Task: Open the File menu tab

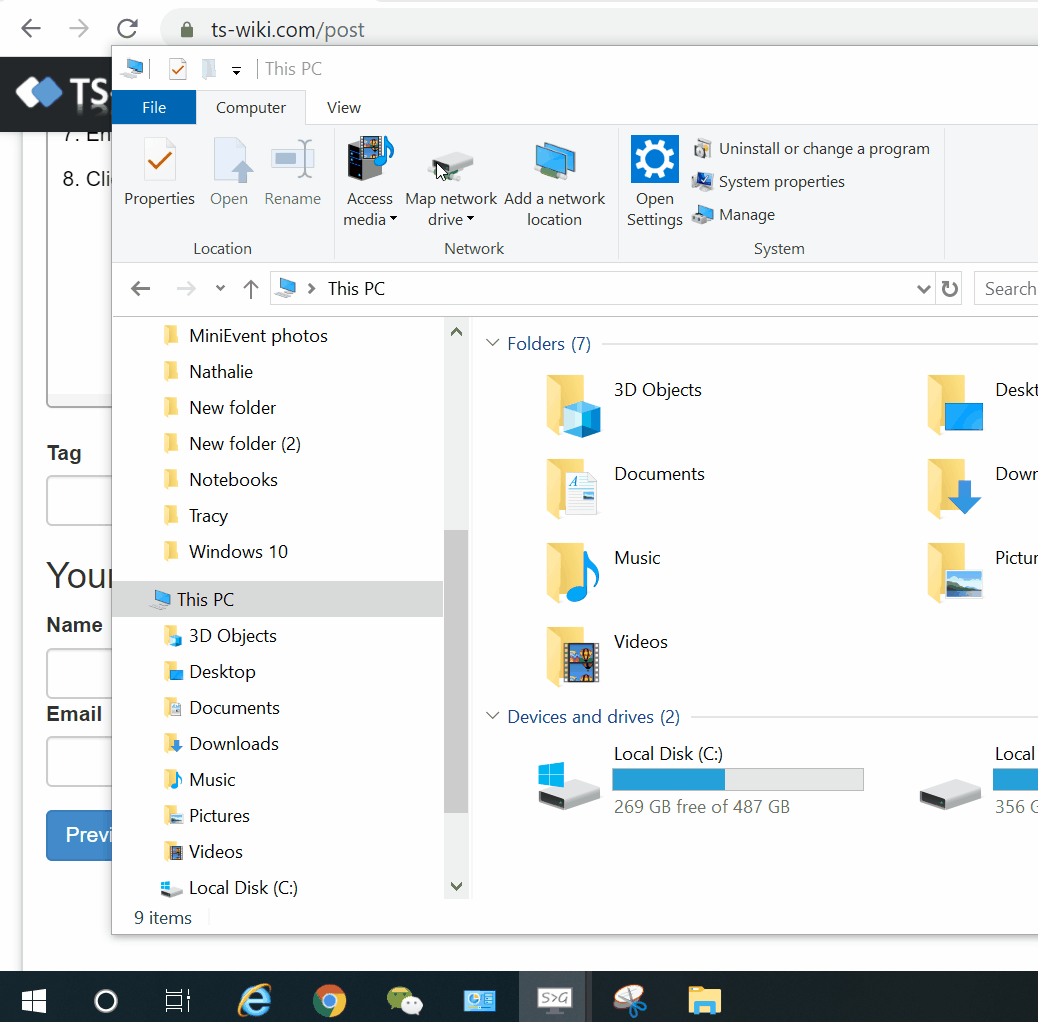Action: tap(154, 108)
